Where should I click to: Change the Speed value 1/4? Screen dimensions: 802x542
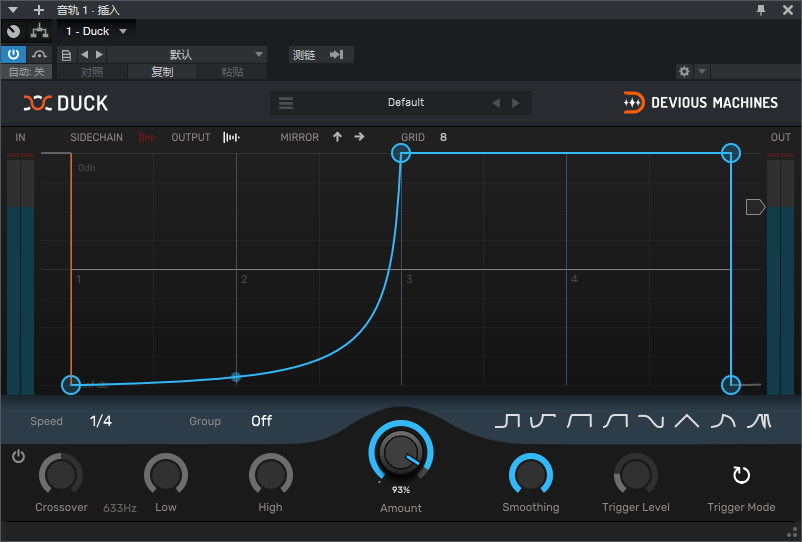101,421
